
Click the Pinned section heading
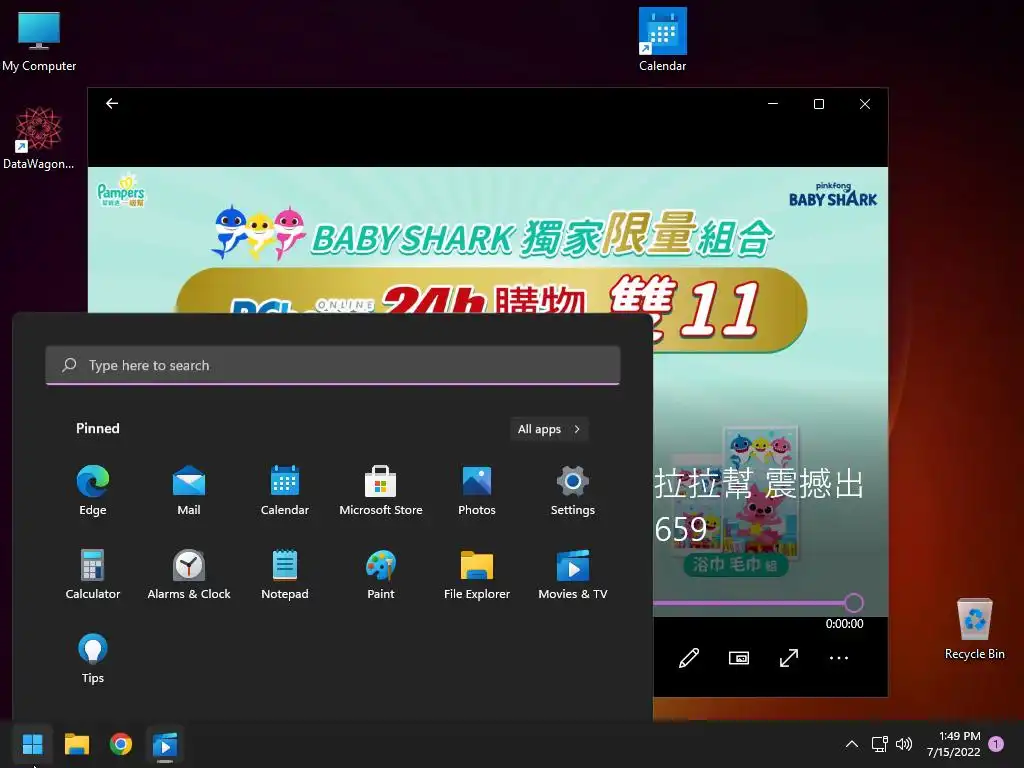pyautogui.click(x=98, y=428)
